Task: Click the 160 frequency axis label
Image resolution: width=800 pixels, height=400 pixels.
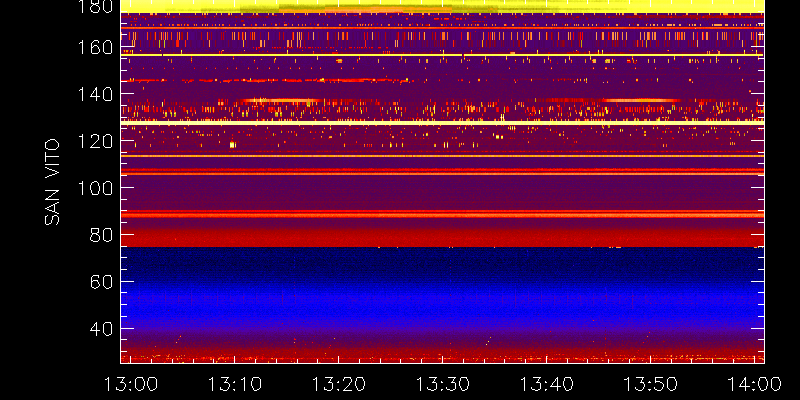Action: click(x=95, y=47)
